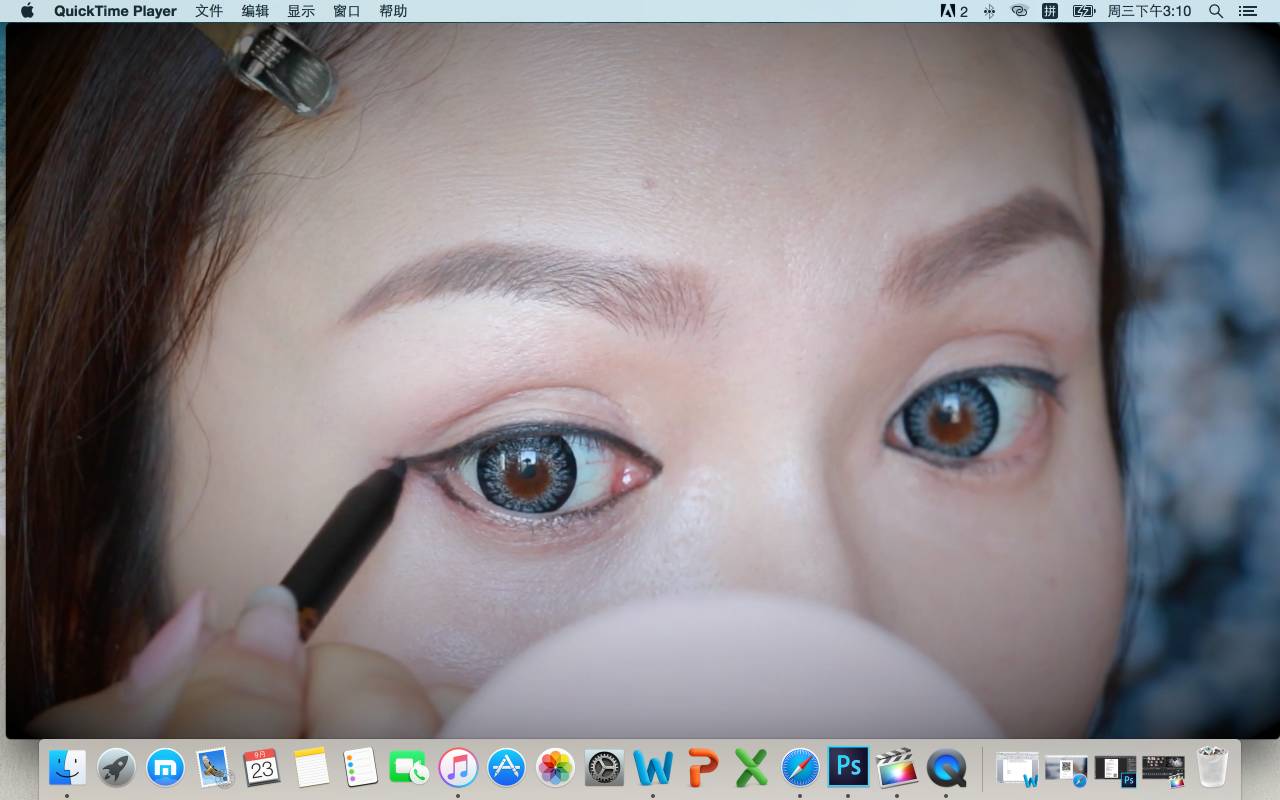1280x800 pixels.
Task: Click the Adobe status icon in menu bar
Action: point(954,11)
